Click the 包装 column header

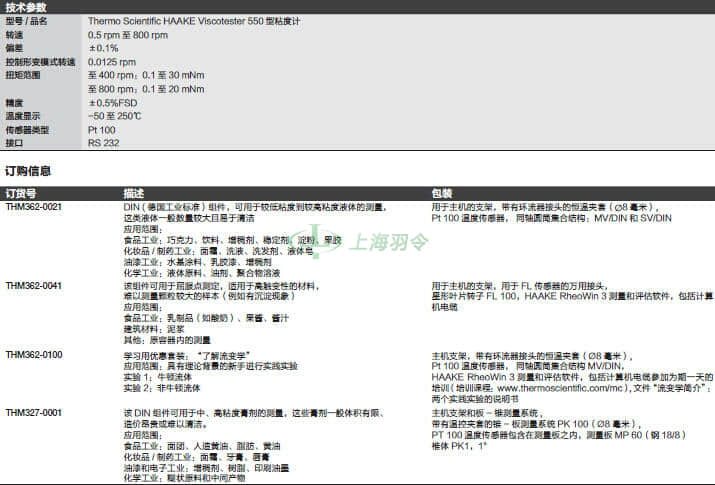coord(442,193)
